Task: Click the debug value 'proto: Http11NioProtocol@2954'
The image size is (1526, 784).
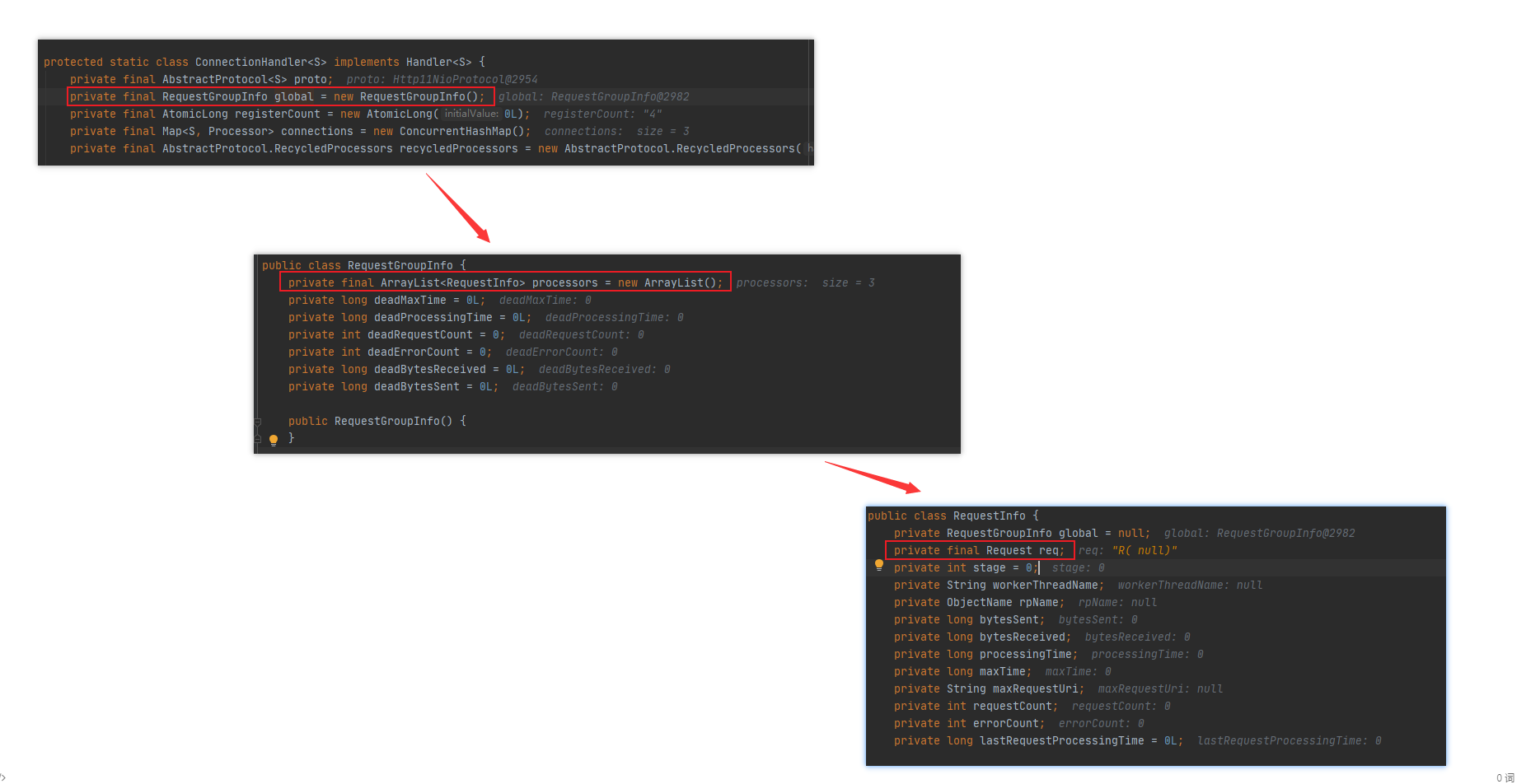Action: (x=442, y=79)
